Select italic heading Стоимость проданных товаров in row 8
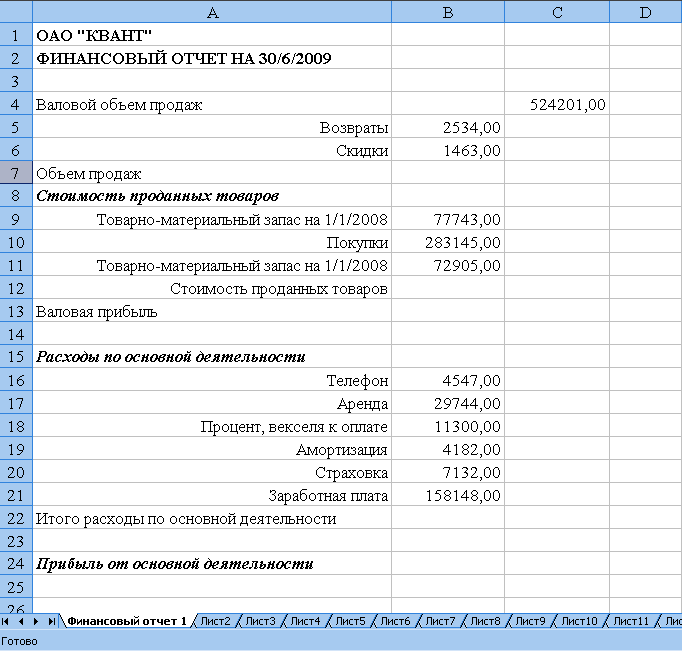Image resolution: width=682 pixels, height=651 pixels. click(x=212, y=196)
